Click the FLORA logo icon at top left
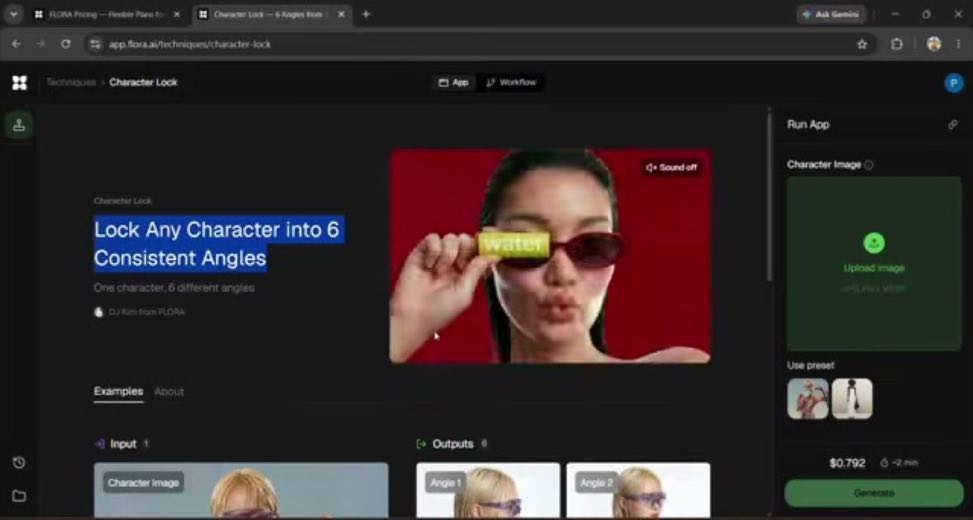 (x=19, y=83)
